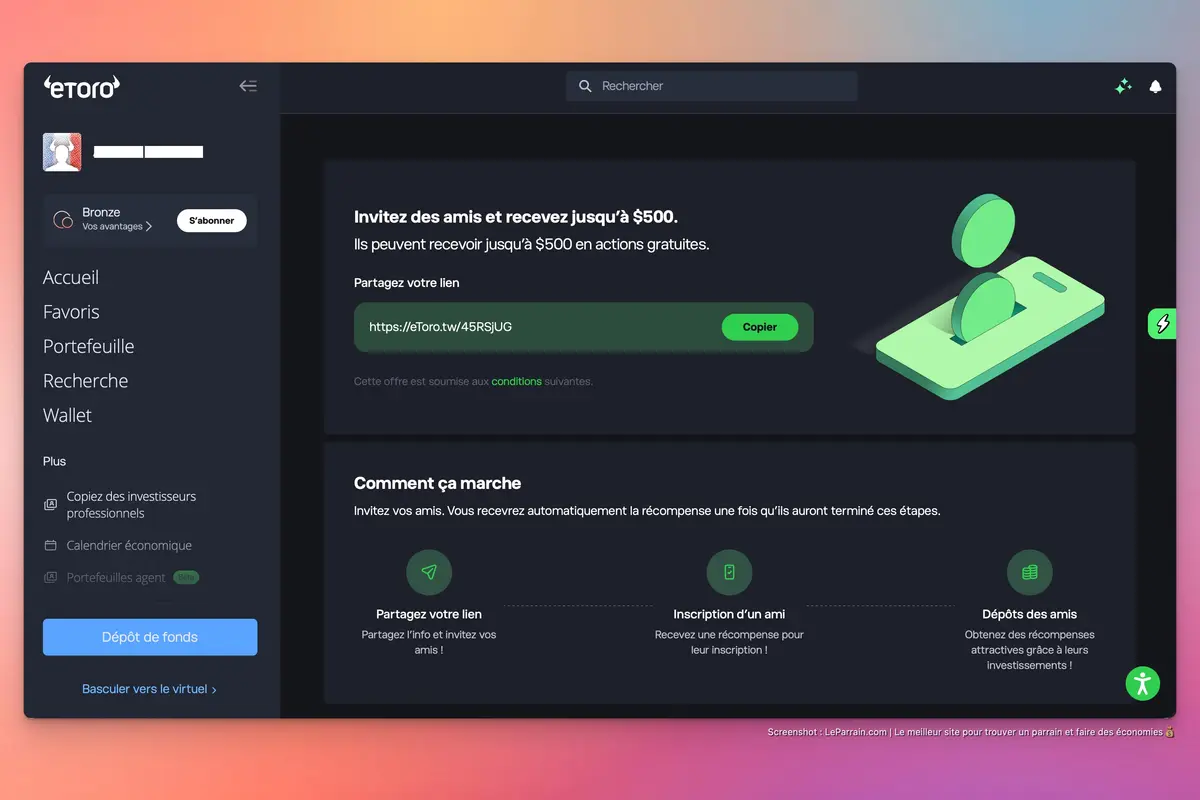The width and height of the screenshot is (1200, 800).
Task: Click the green lightning bolt side tab
Action: coord(1162,324)
